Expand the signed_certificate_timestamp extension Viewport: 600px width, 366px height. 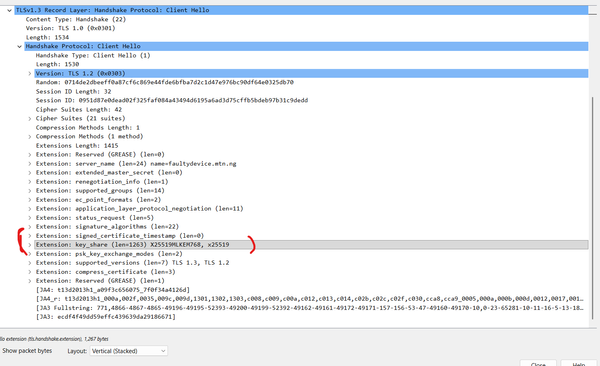29,236
